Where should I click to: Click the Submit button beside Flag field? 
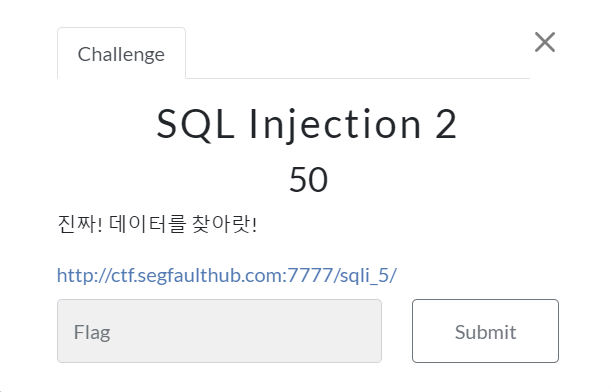tap(485, 331)
